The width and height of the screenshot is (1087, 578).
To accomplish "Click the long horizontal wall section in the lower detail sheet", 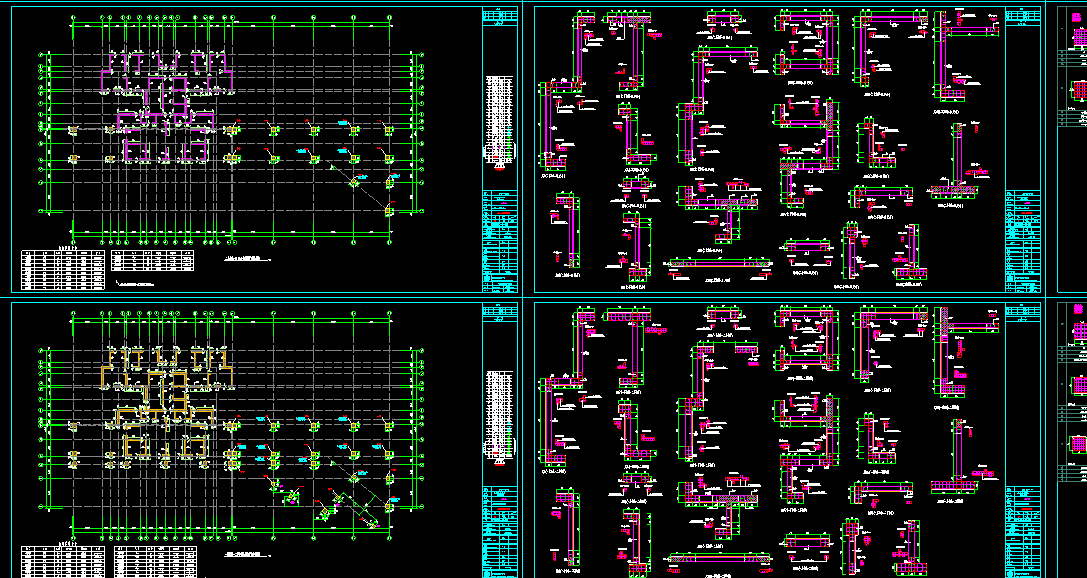I will (719, 558).
